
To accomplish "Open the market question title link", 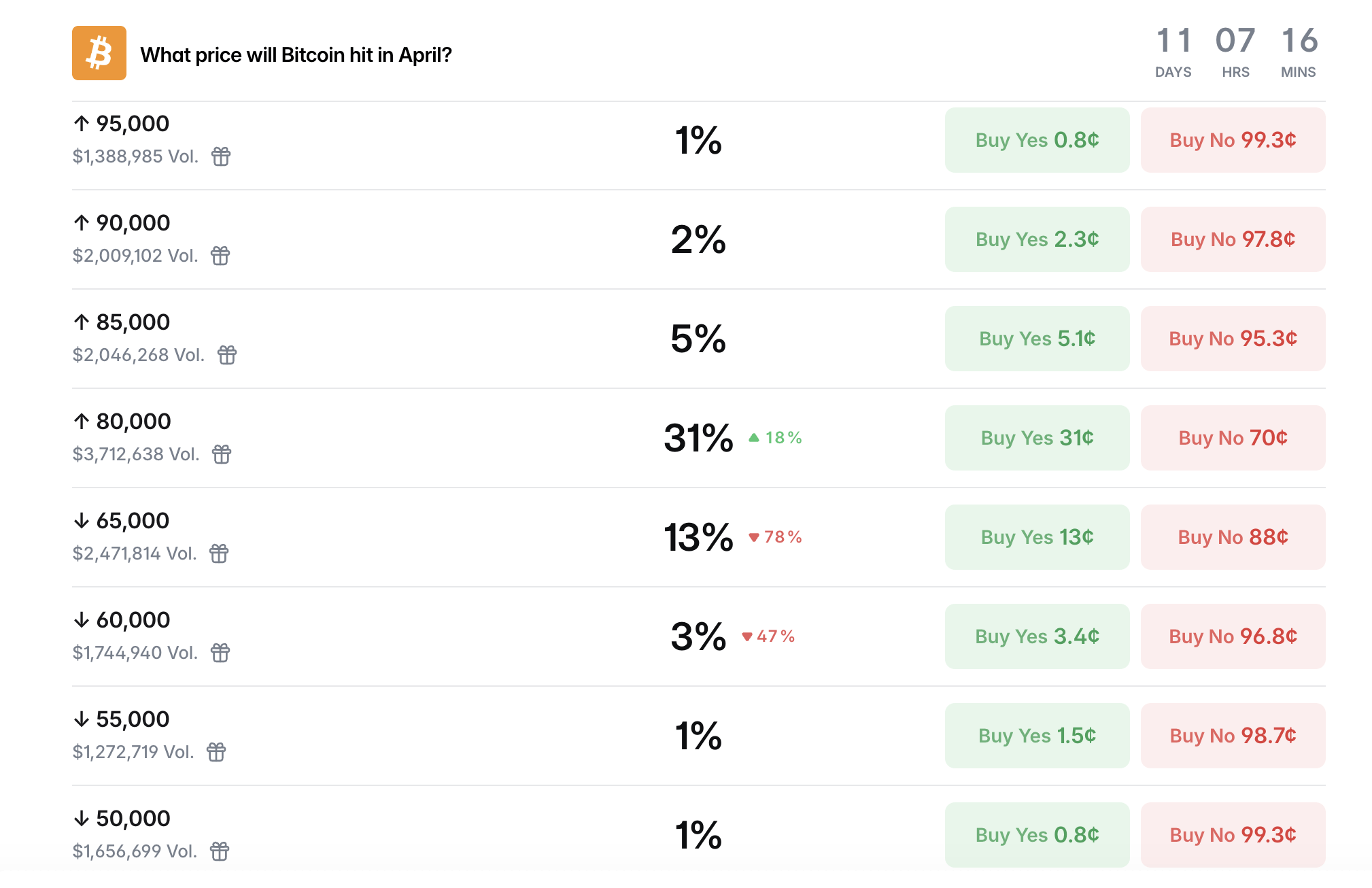I will (295, 54).
